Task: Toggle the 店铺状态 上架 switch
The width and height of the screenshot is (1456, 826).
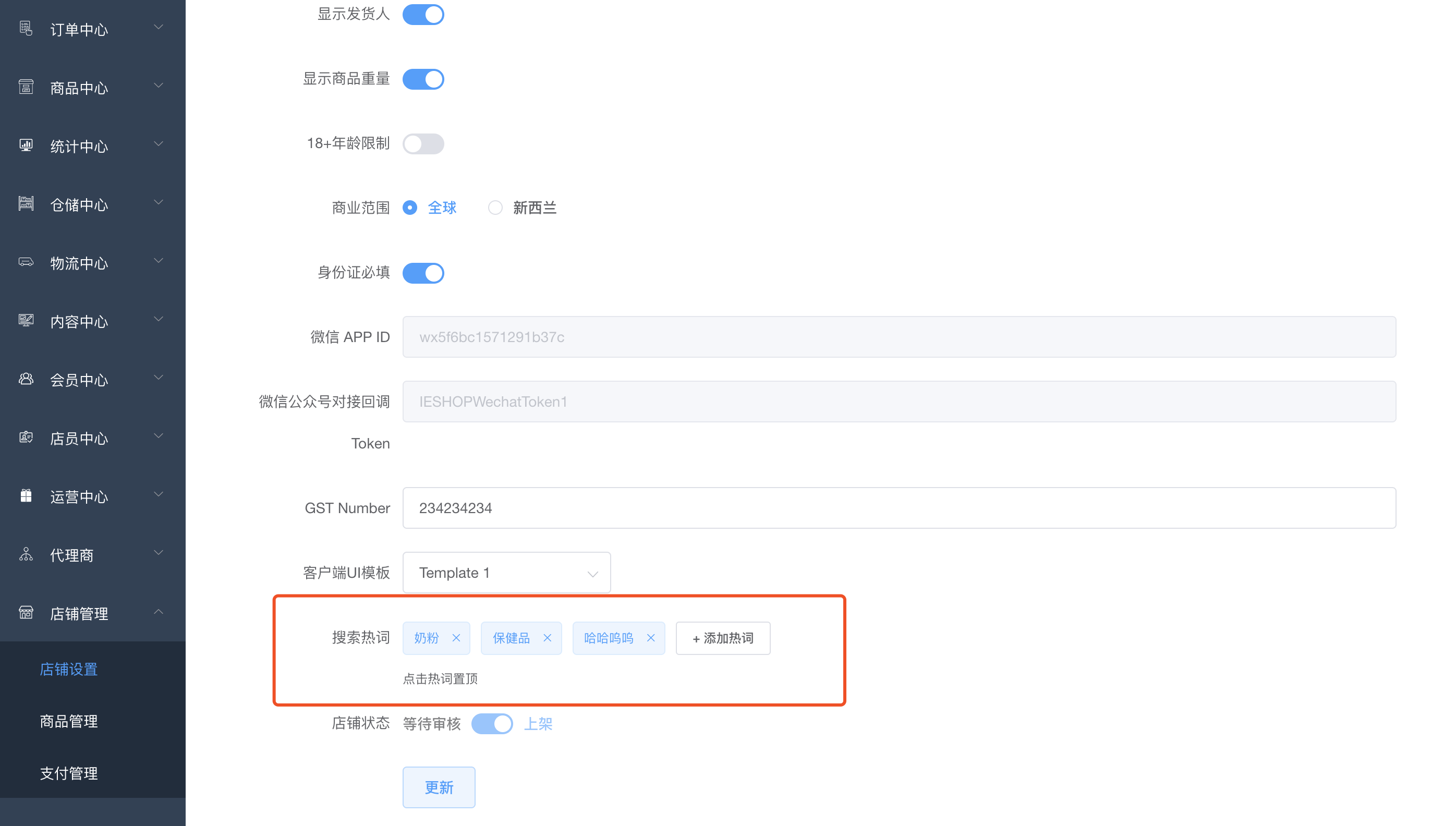Action: click(492, 724)
